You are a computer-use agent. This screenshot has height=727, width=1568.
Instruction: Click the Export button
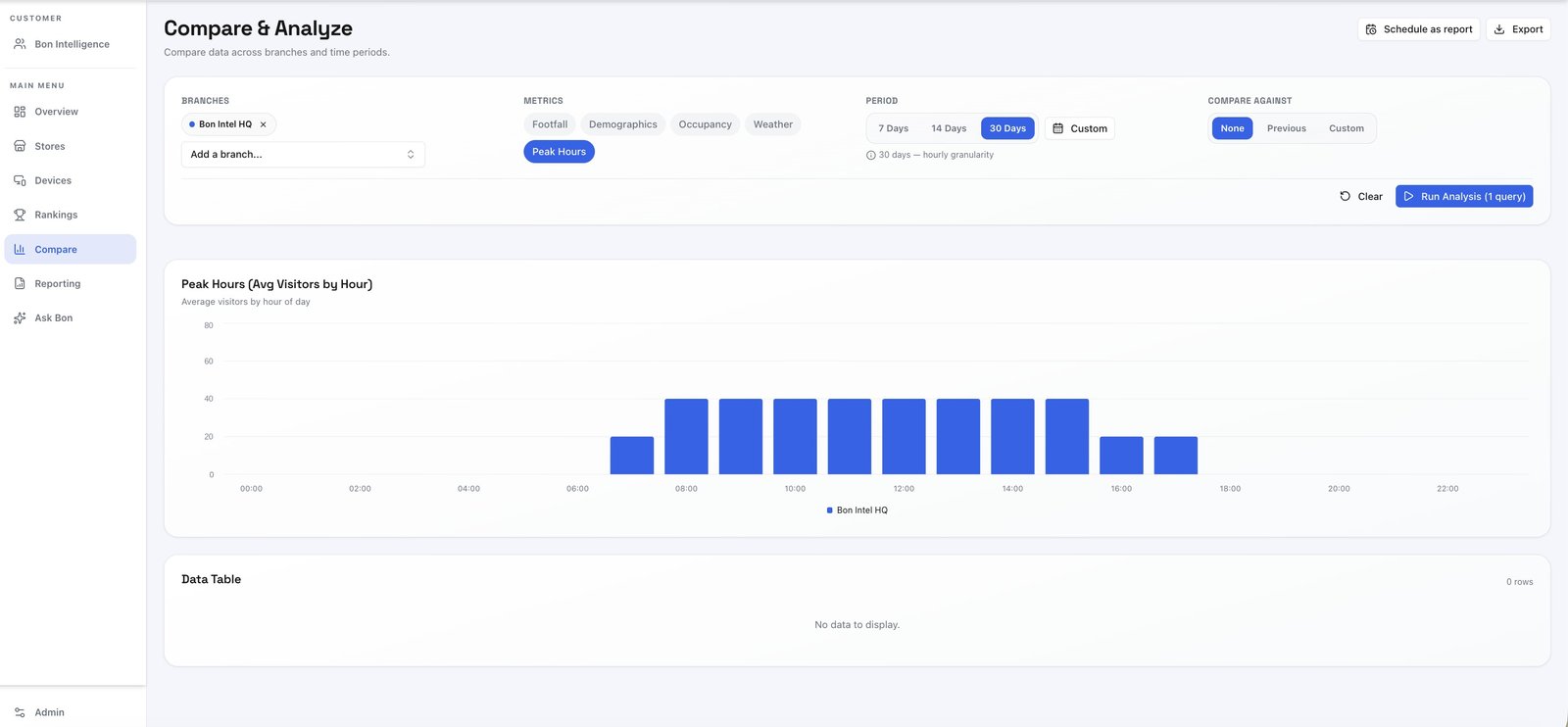click(1518, 29)
